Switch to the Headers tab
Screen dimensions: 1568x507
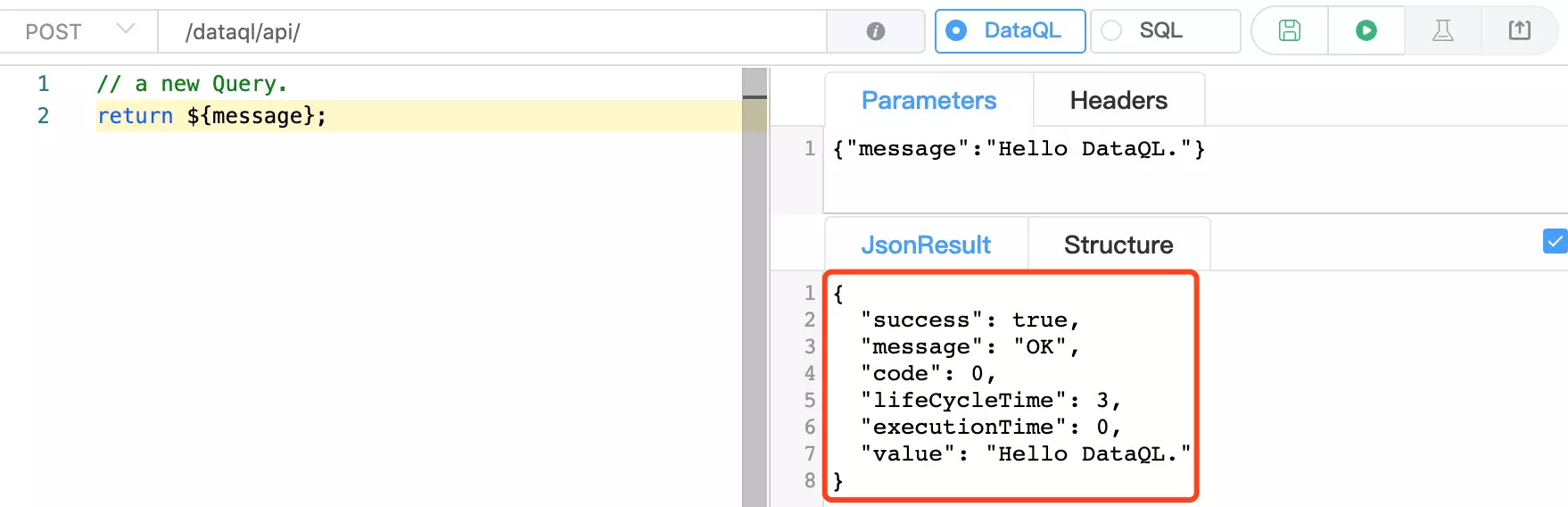pyautogui.click(x=1118, y=100)
